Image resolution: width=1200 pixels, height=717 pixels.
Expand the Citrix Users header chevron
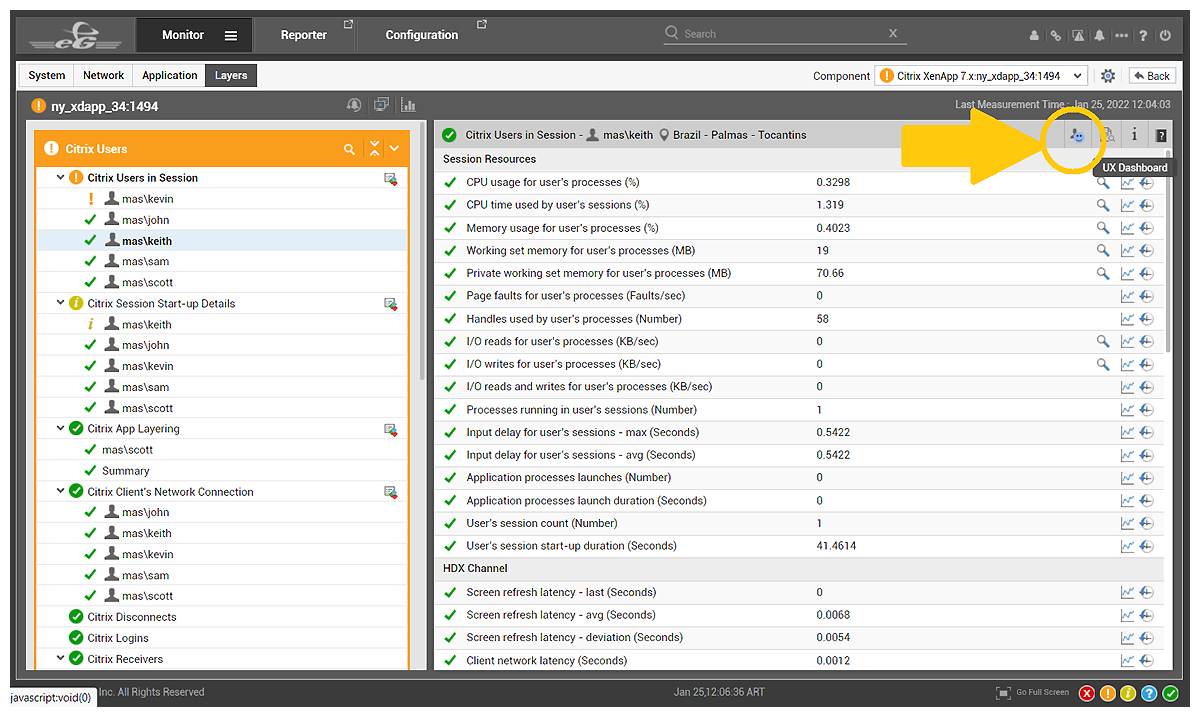pyautogui.click(x=395, y=149)
